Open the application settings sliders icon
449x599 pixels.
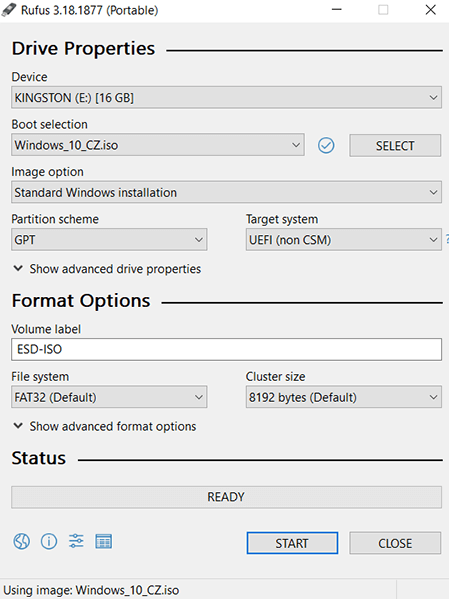point(76,541)
